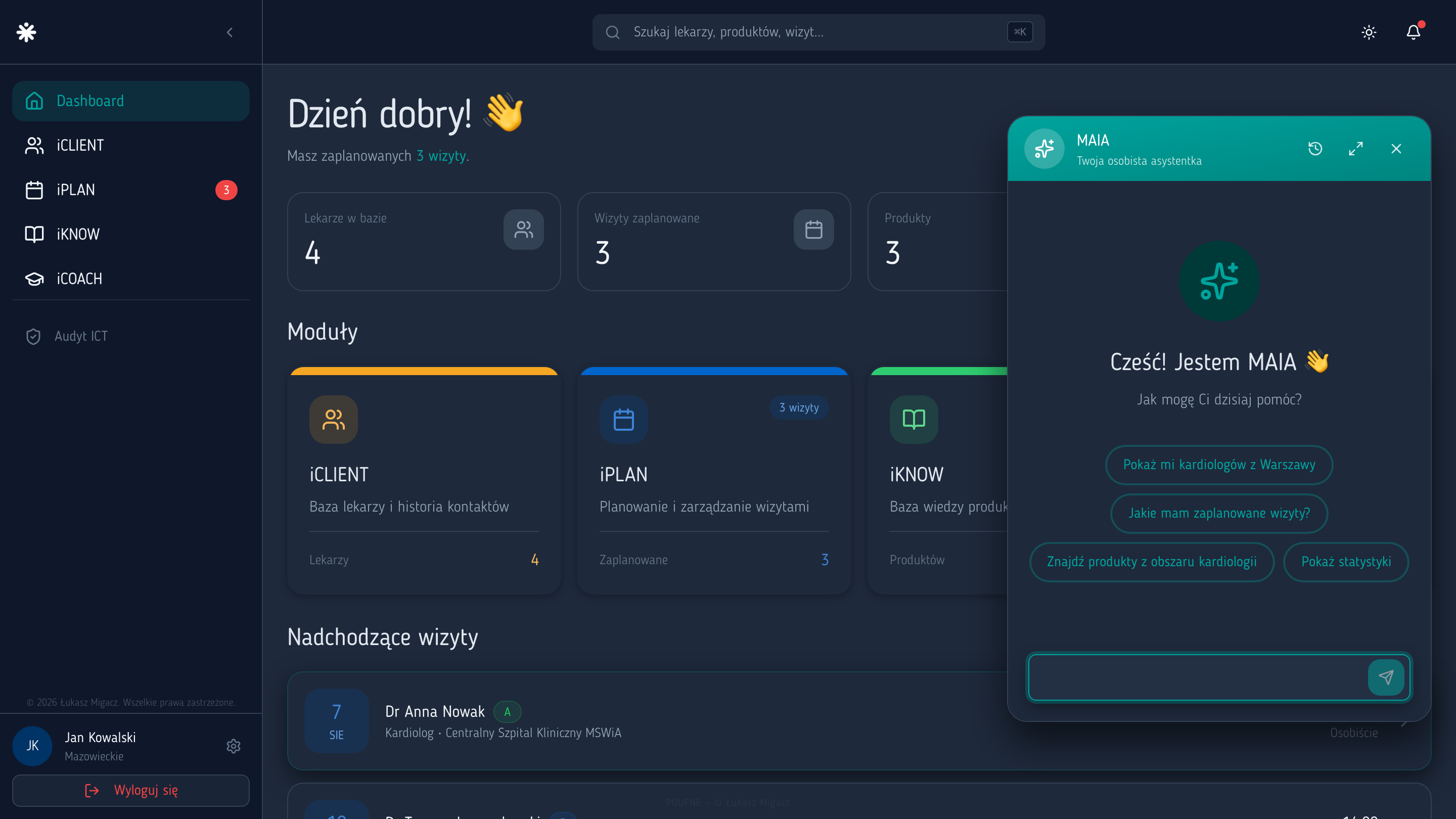Click the iCLIENT module people icon
1456x819 pixels.
[334, 420]
